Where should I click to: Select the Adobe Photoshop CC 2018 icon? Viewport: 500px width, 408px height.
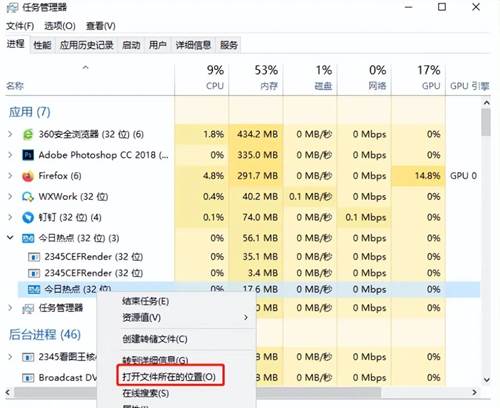pyautogui.click(x=28, y=155)
